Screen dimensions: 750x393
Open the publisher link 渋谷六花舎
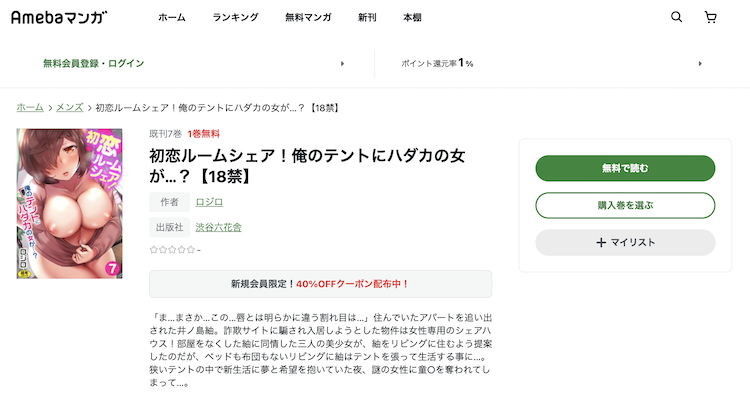(x=219, y=228)
